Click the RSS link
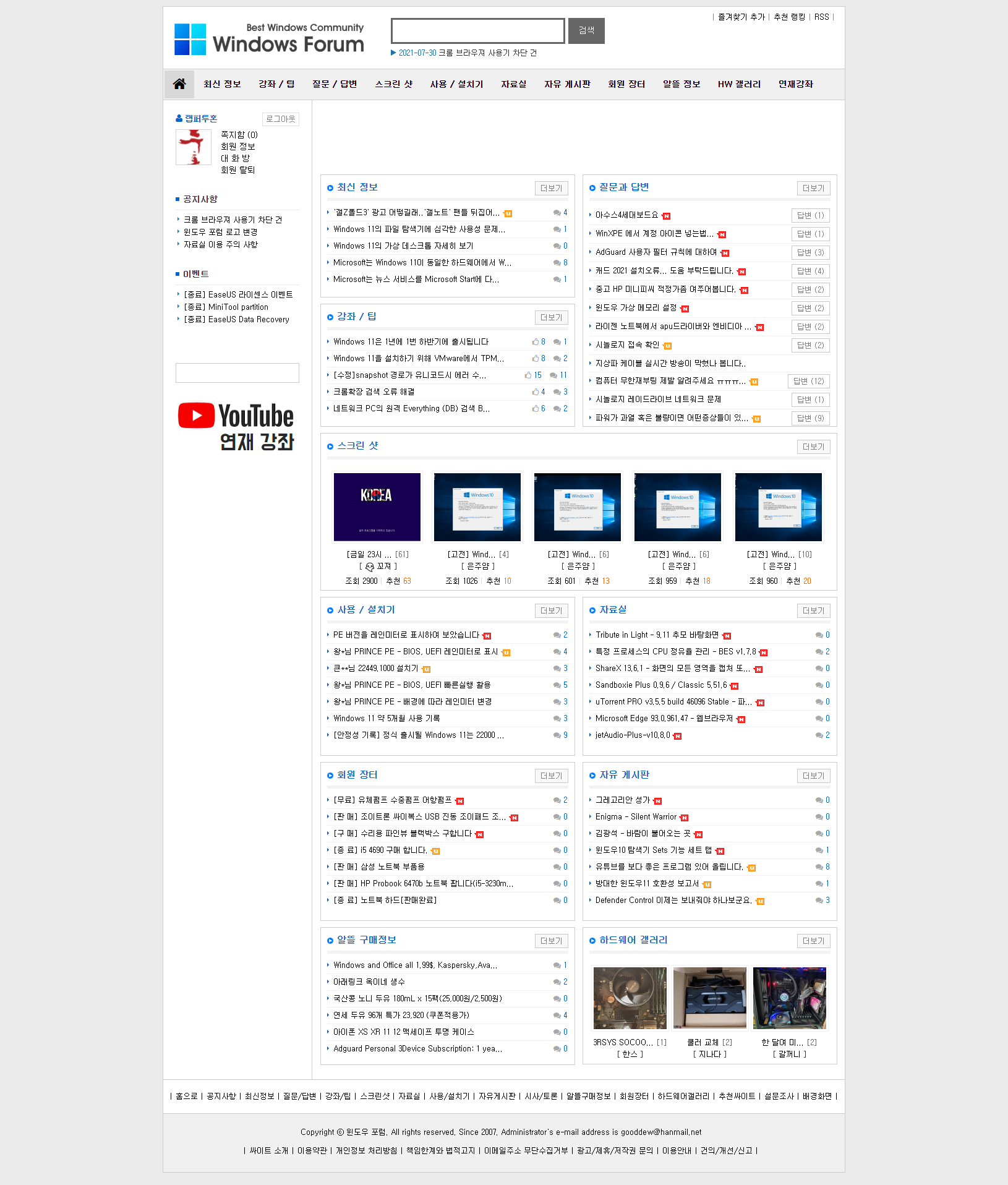Screen dimensions: 1008x1185 [x=822, y=17]
